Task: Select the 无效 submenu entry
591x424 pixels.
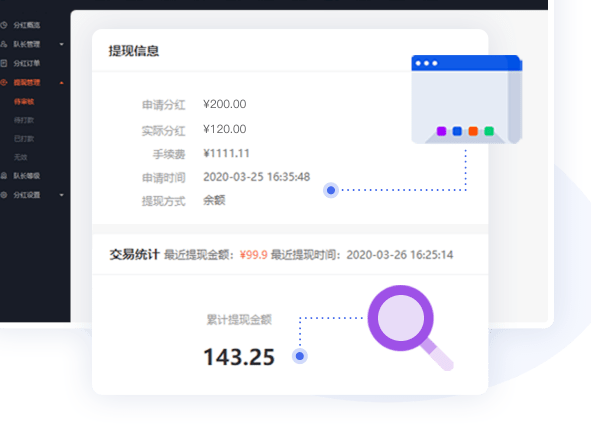Action: (x=21, y=157)
